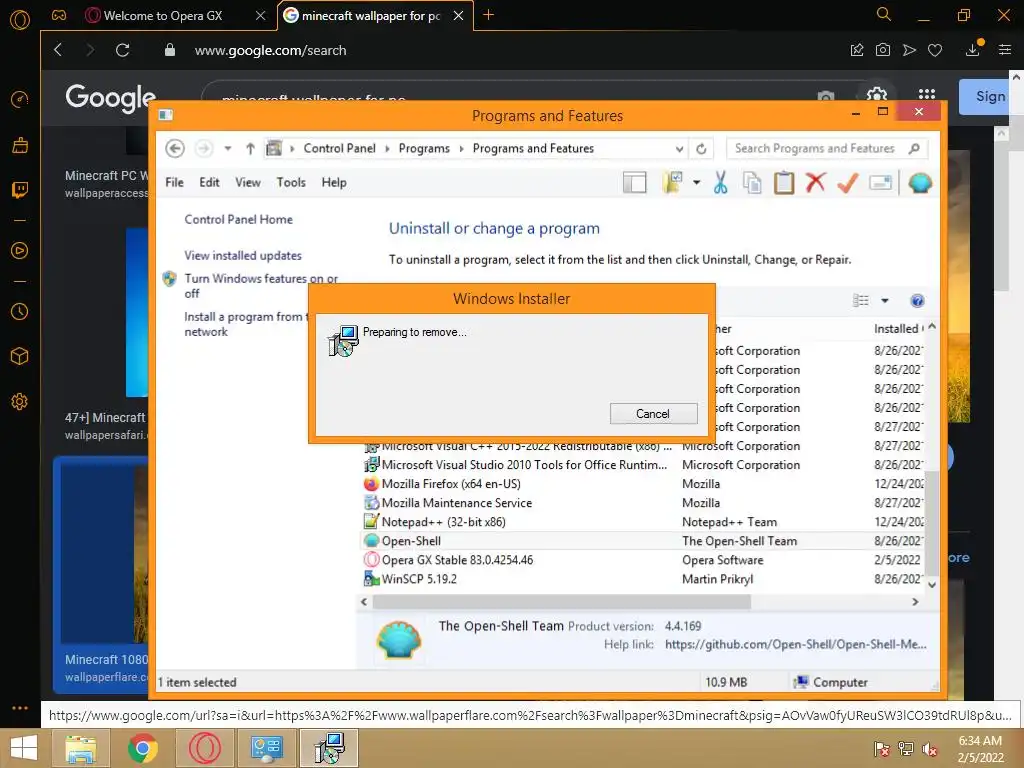Select WinSCP 5.19.2 row
The image size is (1024, 768).
tap(645, 579)
